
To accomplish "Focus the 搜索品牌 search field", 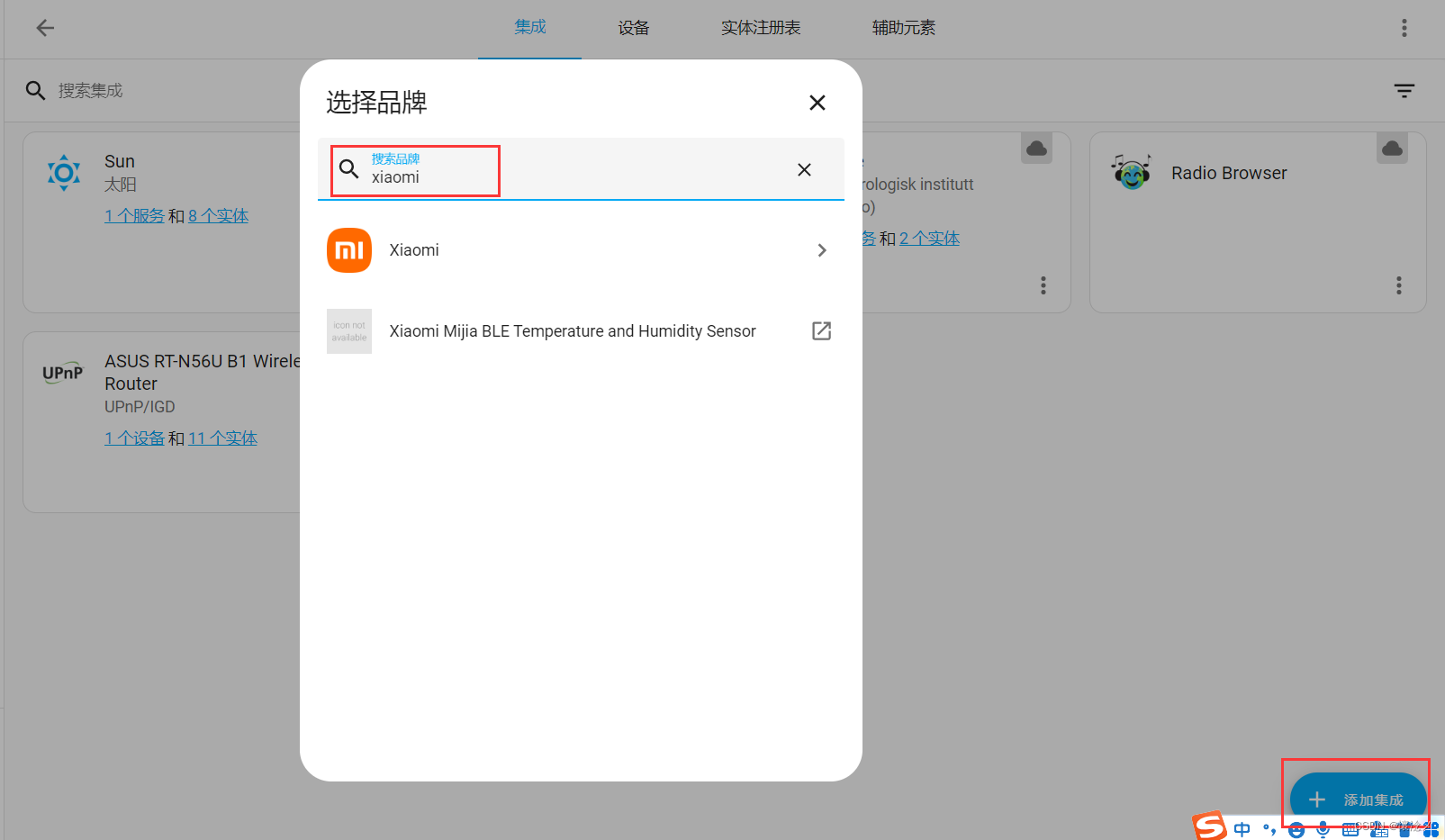I will pyautogui.click(x=581, y=169).
